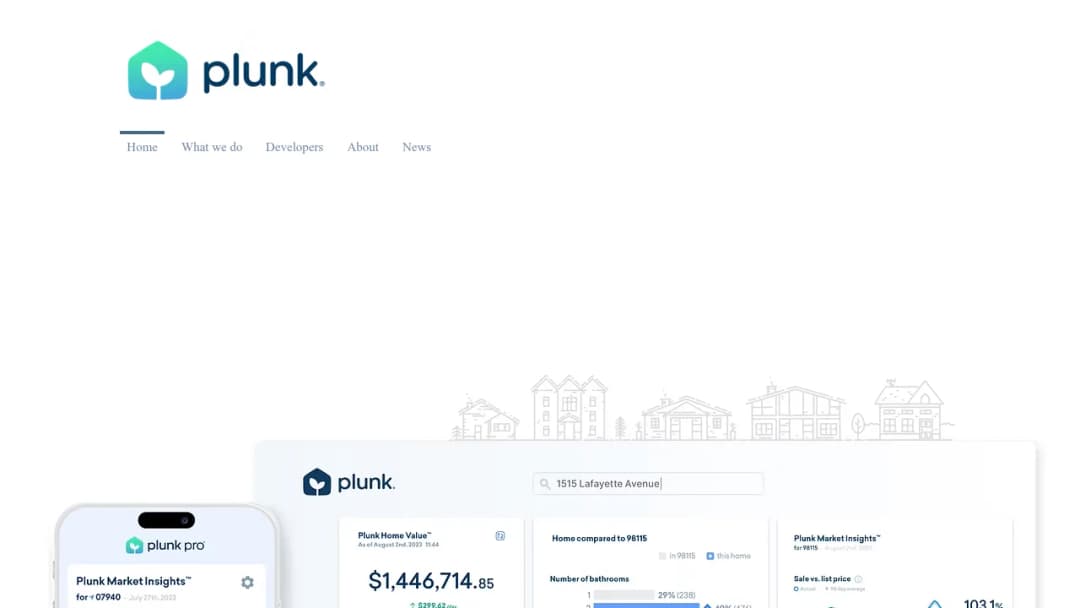1080x608 pixels.
Task: Go to the Developers page
Action: (294, 147)
